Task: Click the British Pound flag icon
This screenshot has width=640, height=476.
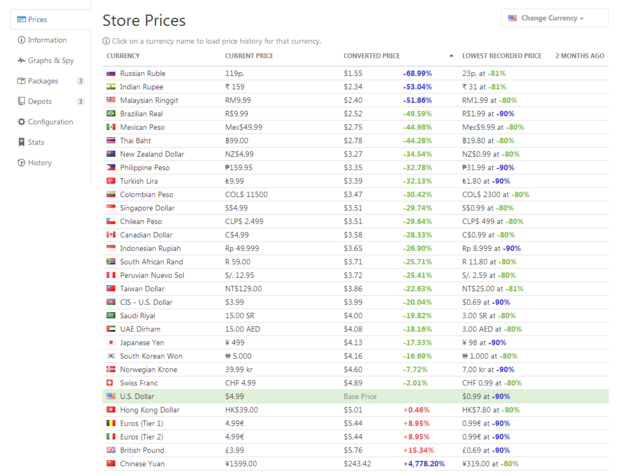Action: [x=110, y=450]
